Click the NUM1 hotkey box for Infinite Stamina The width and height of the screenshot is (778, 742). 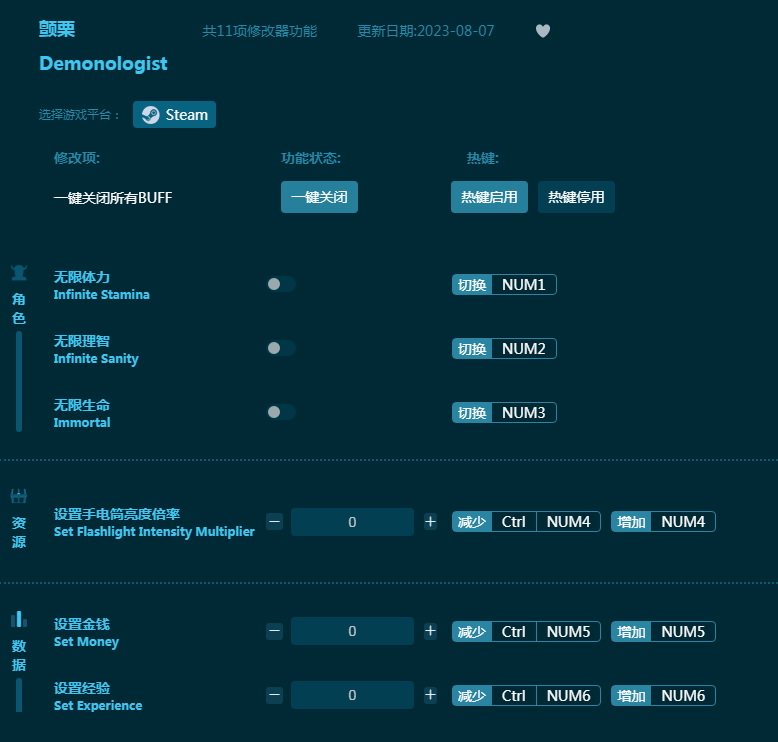tap(524, 285)
